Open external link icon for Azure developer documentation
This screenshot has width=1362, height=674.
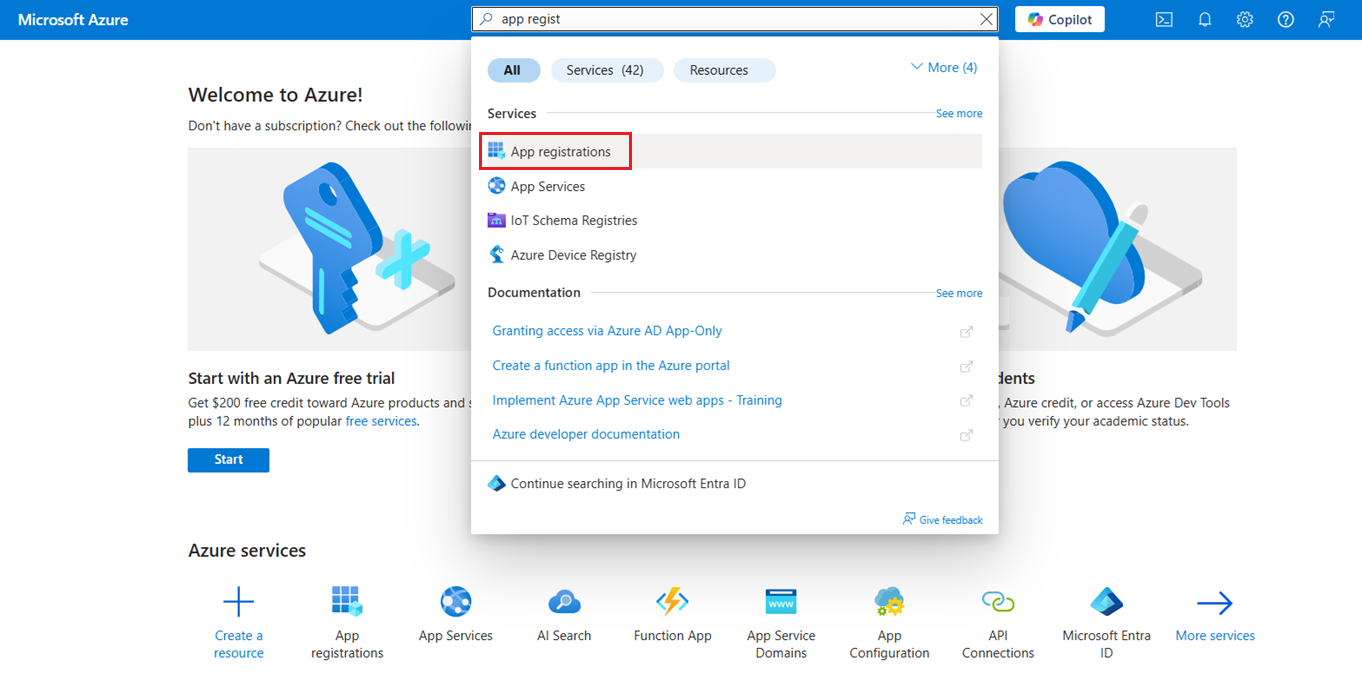[966, 435]
